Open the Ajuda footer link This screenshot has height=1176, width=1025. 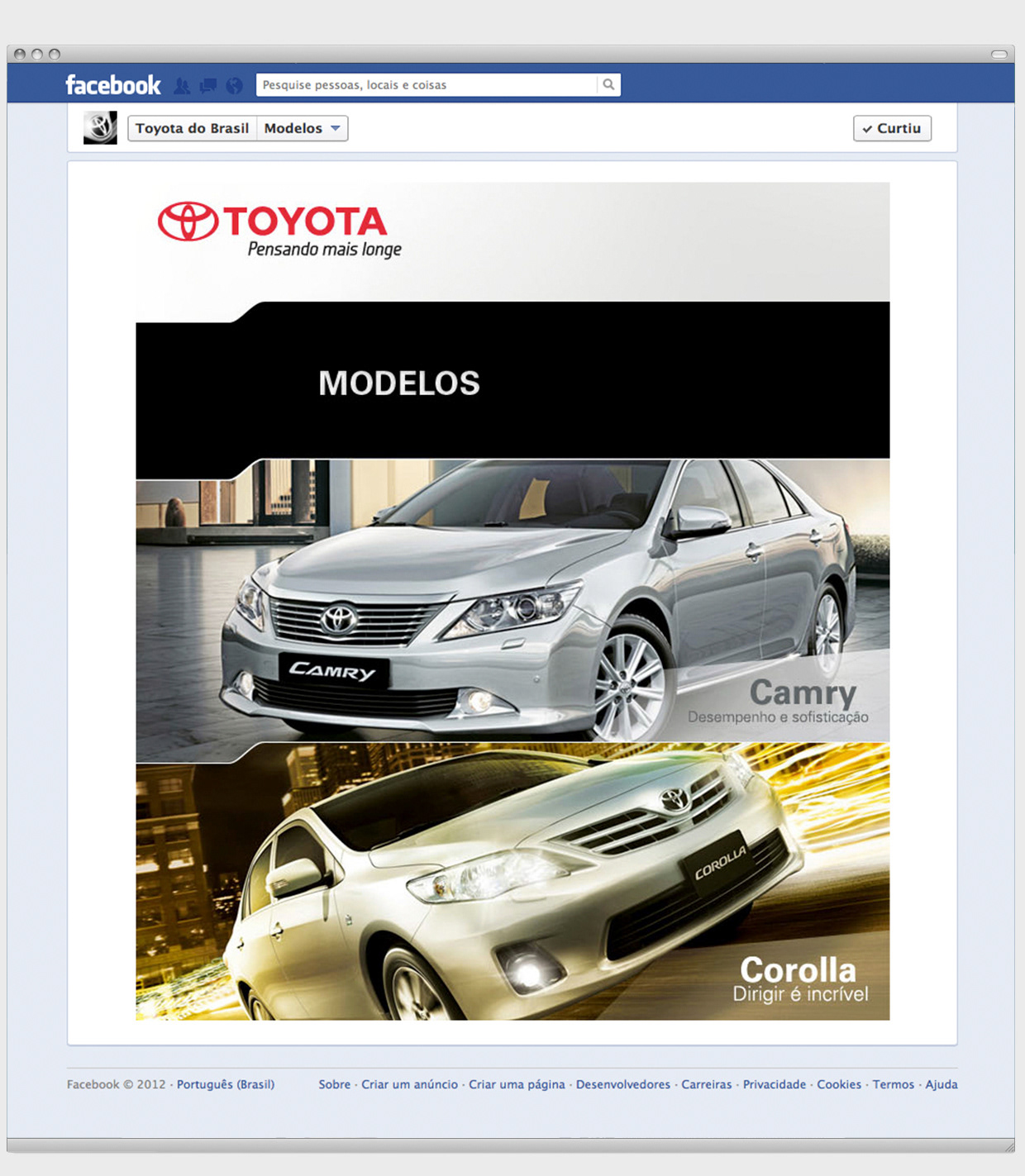coord(942,1084)
